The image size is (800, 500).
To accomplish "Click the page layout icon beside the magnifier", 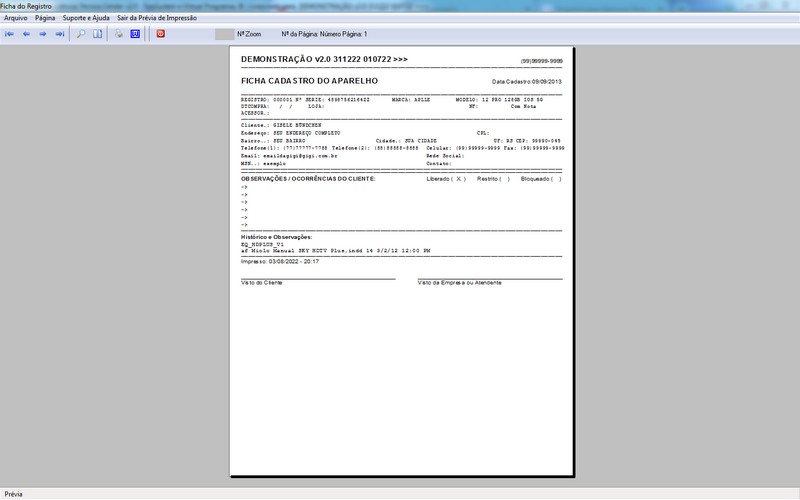I will pos(98,34).
